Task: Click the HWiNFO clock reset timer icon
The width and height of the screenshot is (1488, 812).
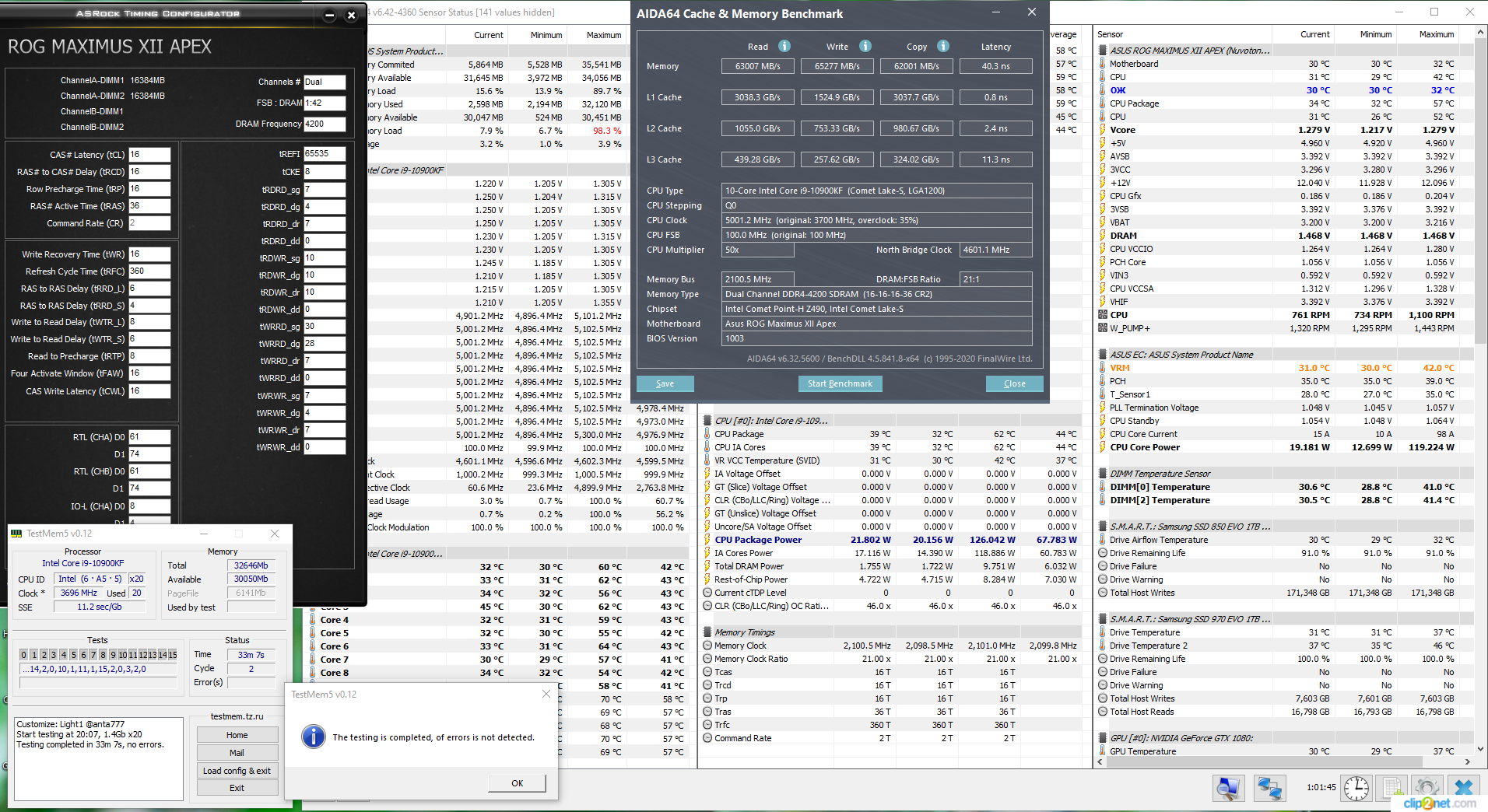Action: (x=1356, y=788)
